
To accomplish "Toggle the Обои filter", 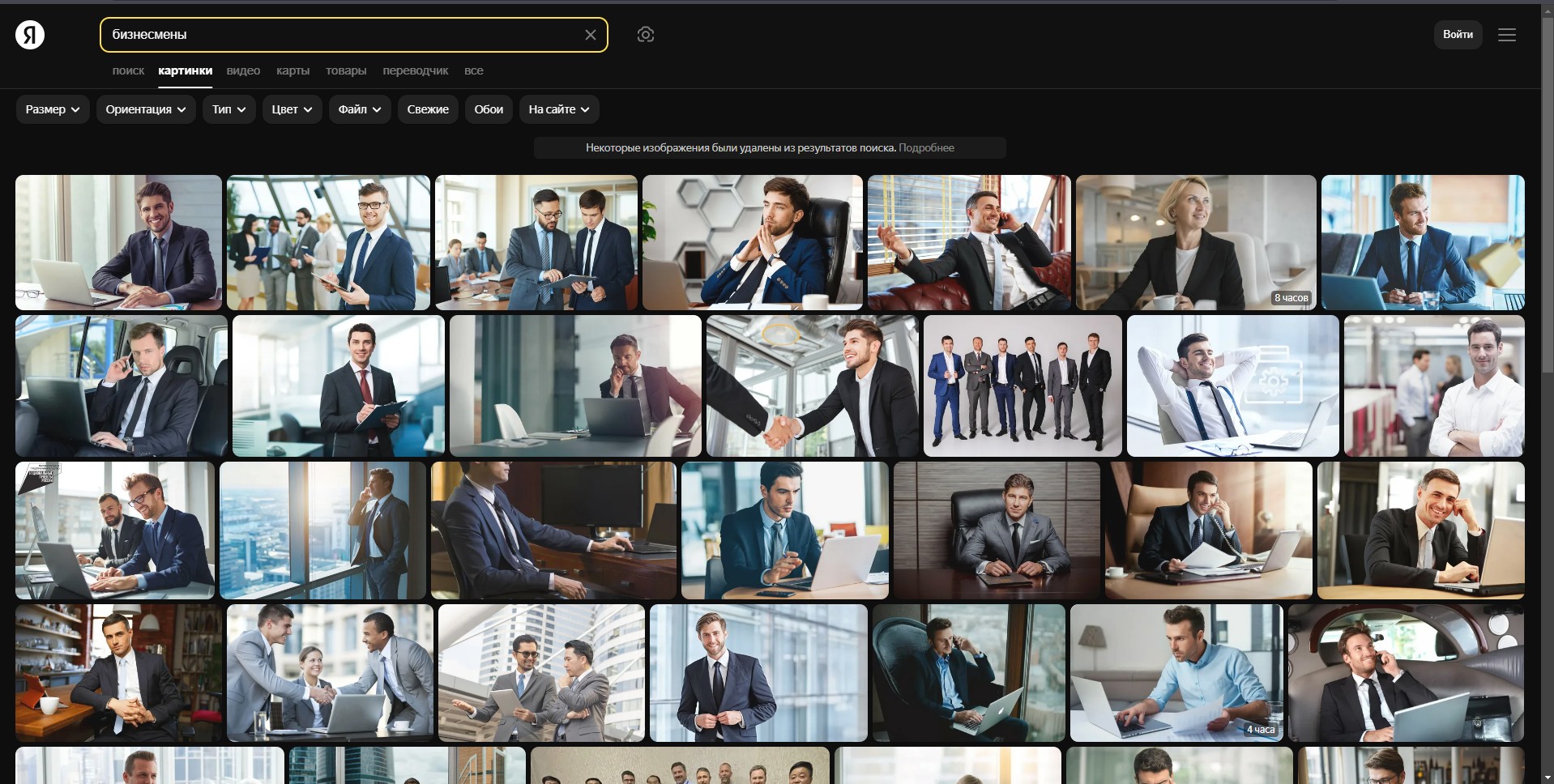I will (x=489, y=109).
